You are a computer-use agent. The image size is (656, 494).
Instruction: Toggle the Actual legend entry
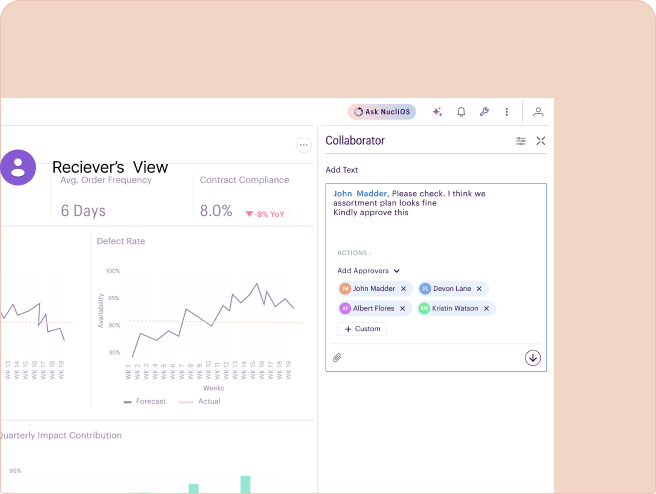(x=200, y=401)
